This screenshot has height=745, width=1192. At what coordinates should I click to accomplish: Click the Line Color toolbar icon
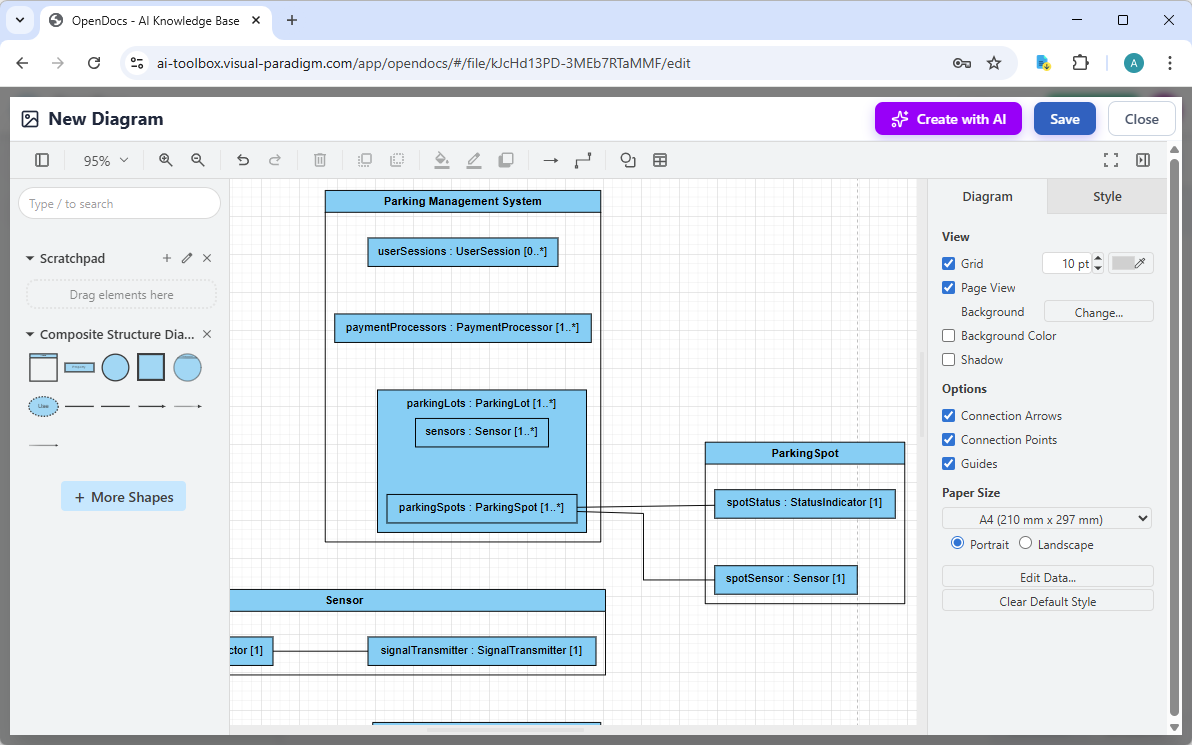pos(474,160)
